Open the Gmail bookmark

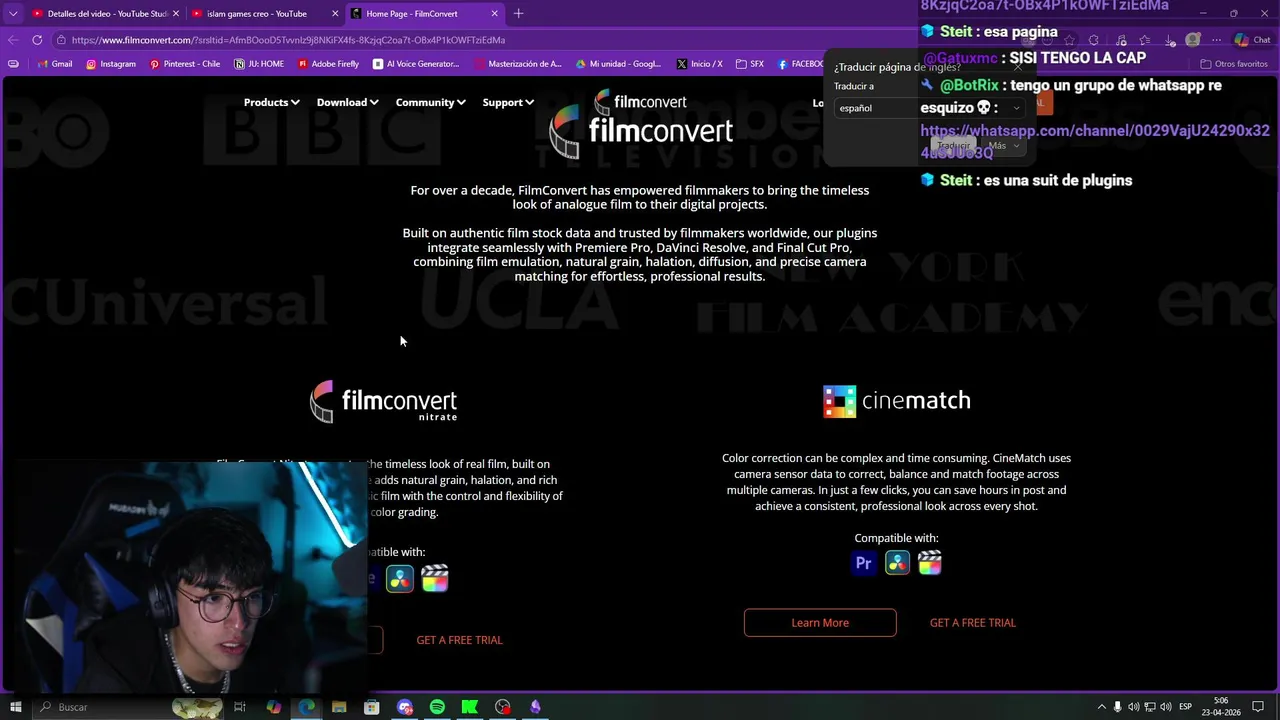tap(54, 64)
